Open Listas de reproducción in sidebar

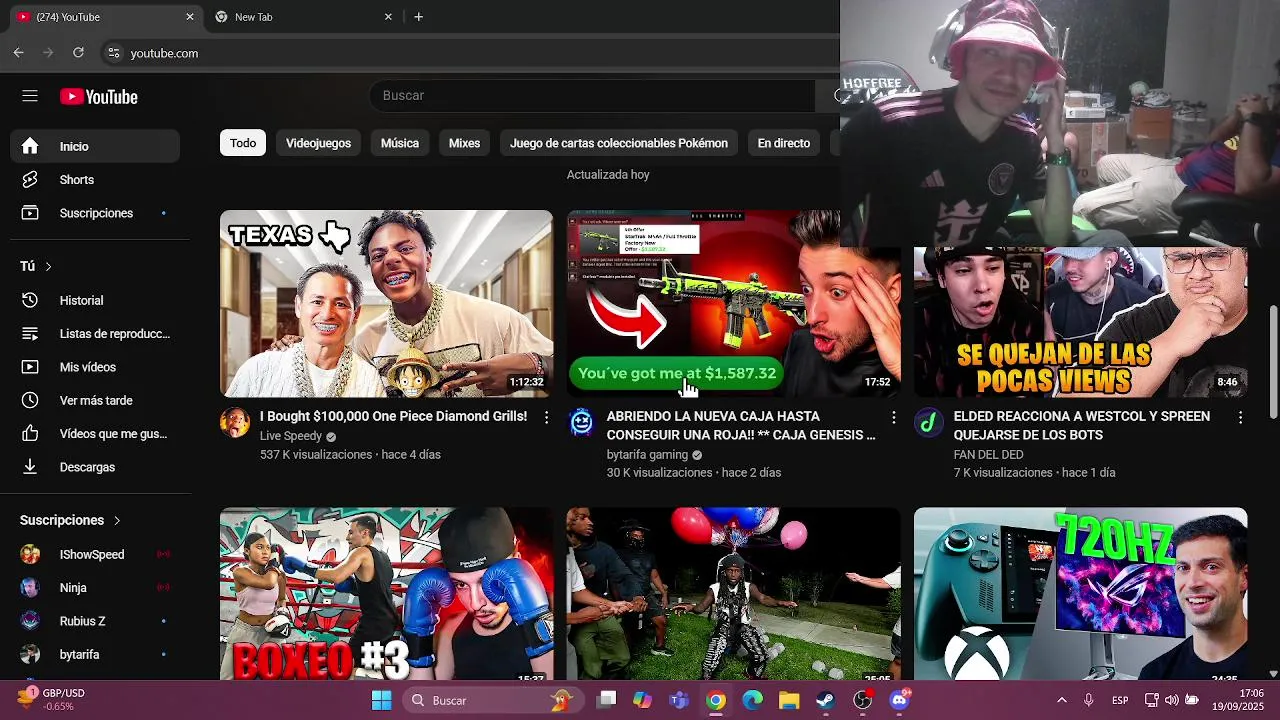[x=96, y=334]
